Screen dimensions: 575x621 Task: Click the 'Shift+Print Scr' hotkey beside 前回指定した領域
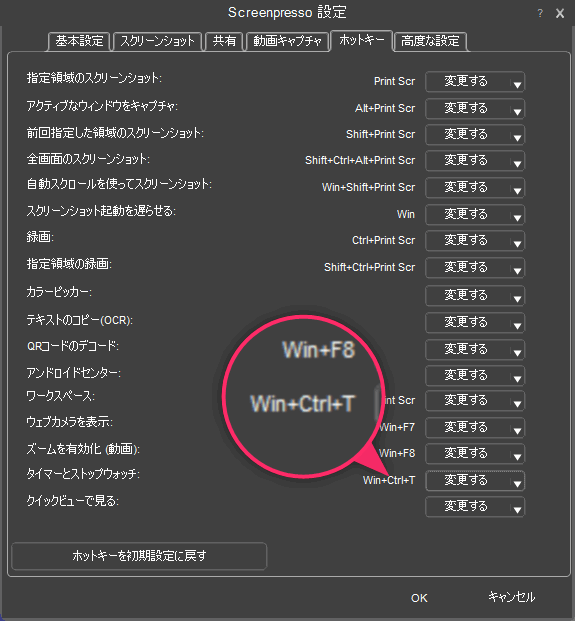[x=381, y=135]
